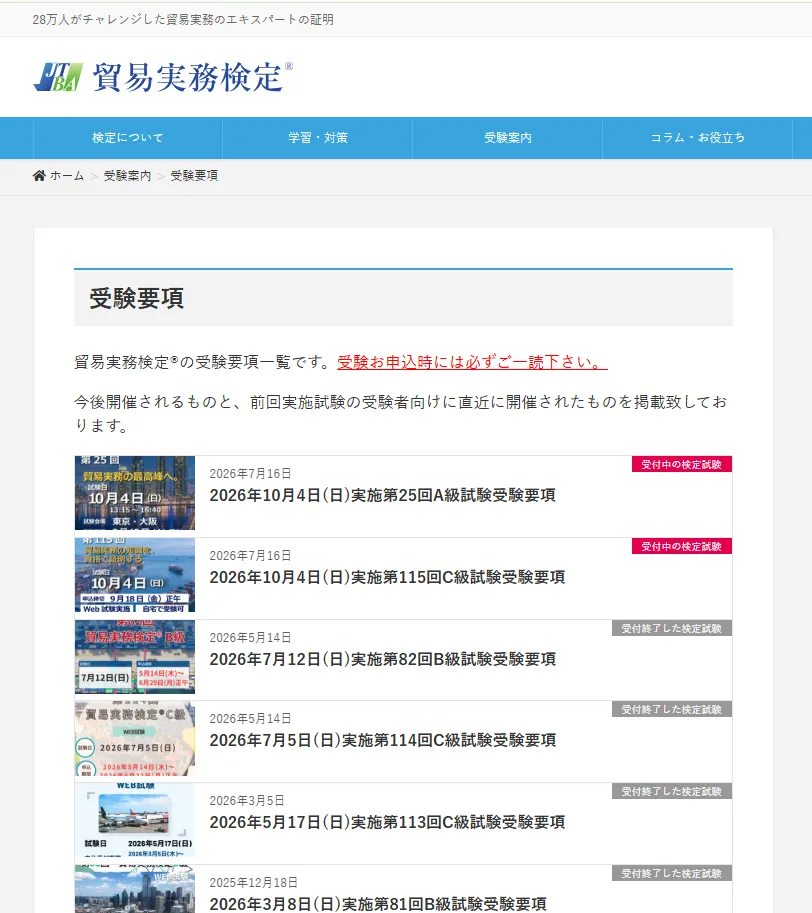Click red 受験お申込時には必ずご一読下さい link

[472, 362]
